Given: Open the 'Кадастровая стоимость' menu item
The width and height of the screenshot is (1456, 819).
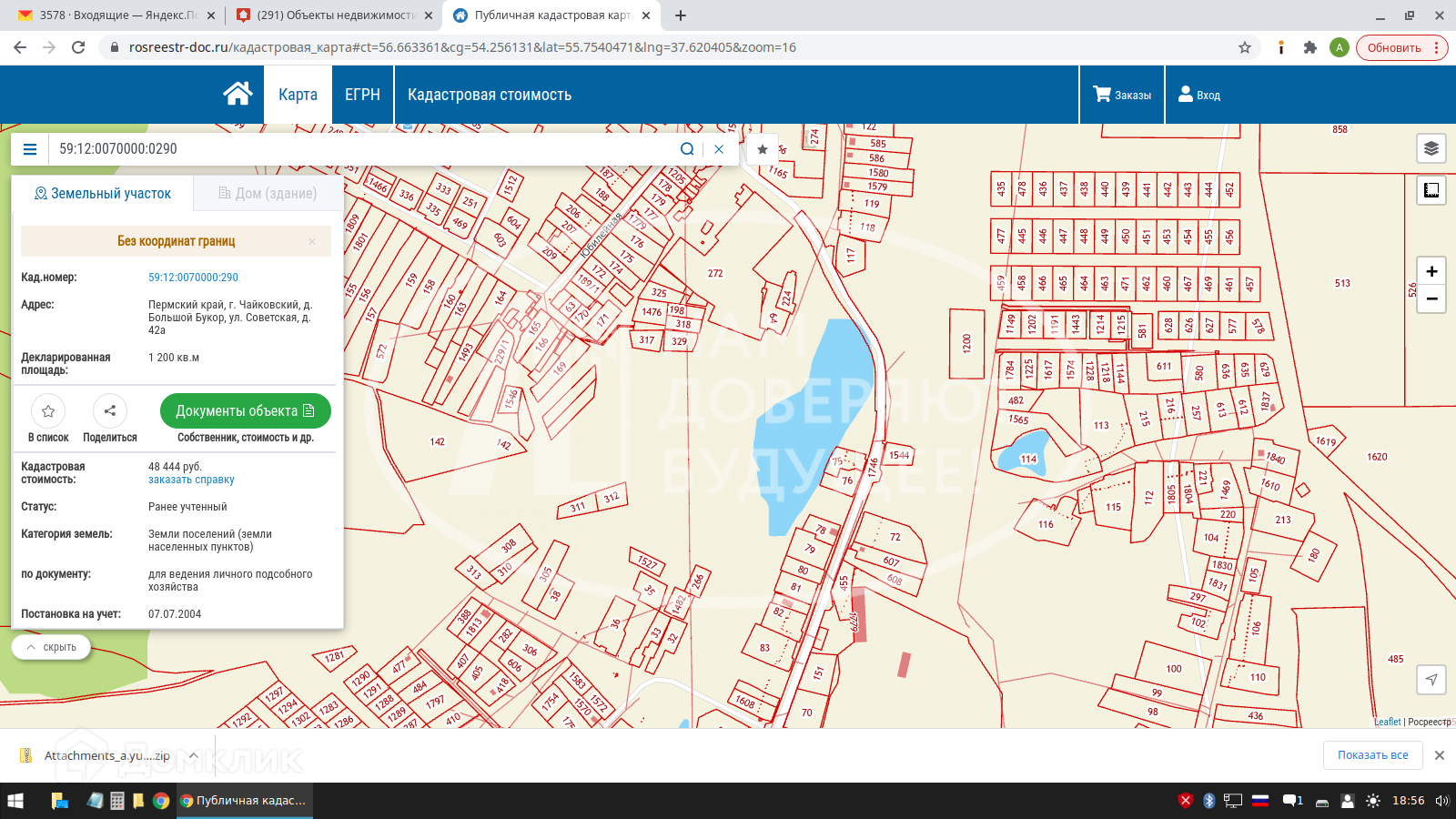Looking at the screenshot, I should pos(490,95).
